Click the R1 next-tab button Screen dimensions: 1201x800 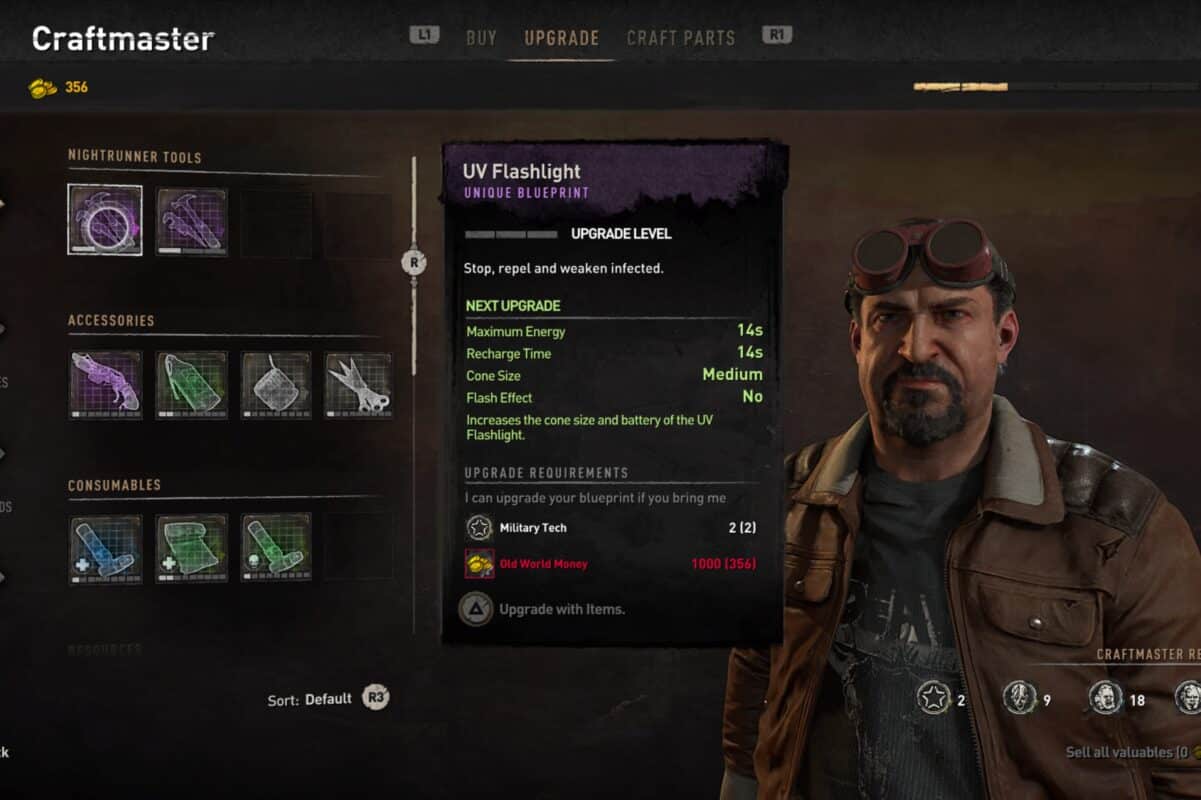pos(777,35)
